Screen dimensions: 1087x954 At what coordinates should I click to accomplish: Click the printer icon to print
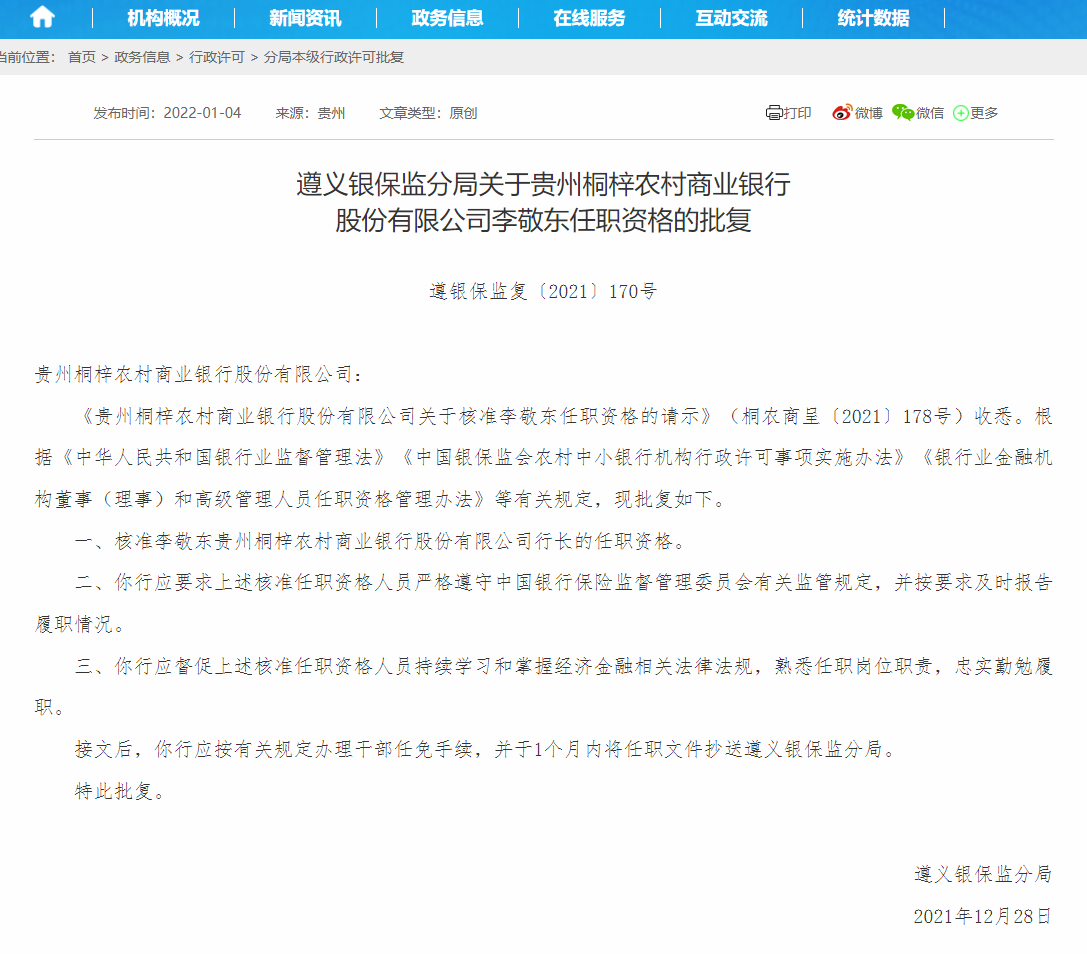coord(773,113)
